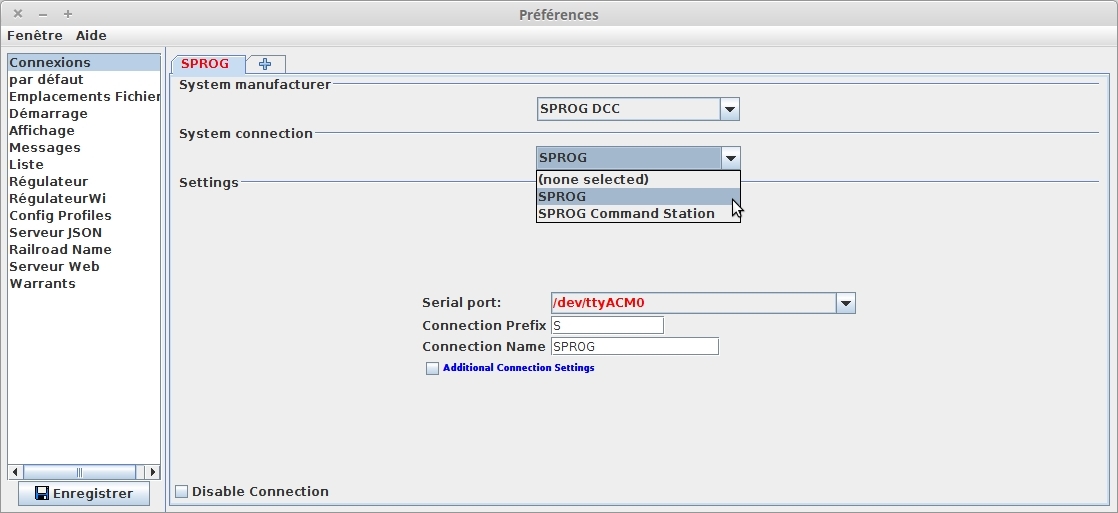Viewport: 1118px width, 513px height.
Task: Click the window close X button
Action: click(x=18, y=14)
